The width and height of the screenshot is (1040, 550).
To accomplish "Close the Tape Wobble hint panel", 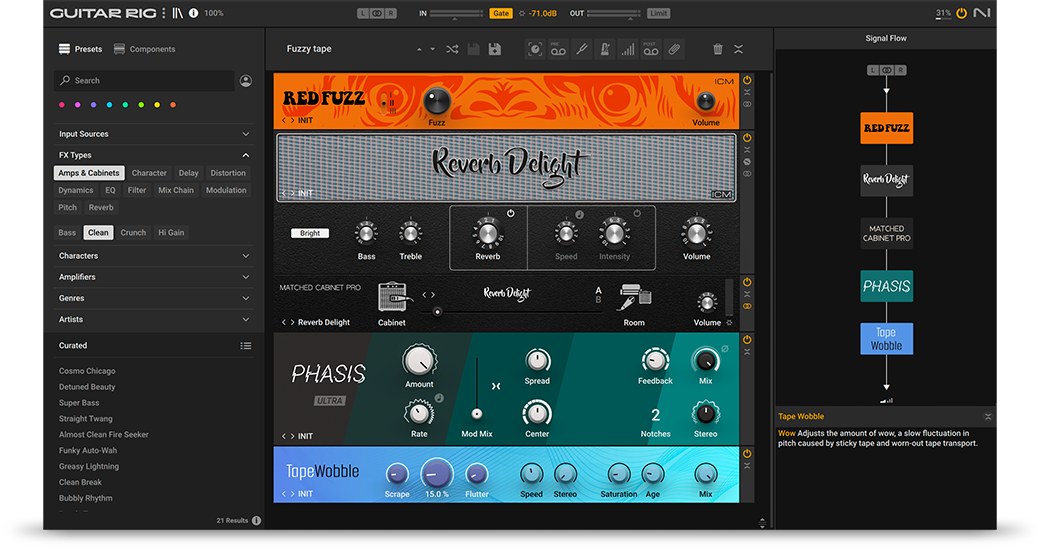I will 988,417.
